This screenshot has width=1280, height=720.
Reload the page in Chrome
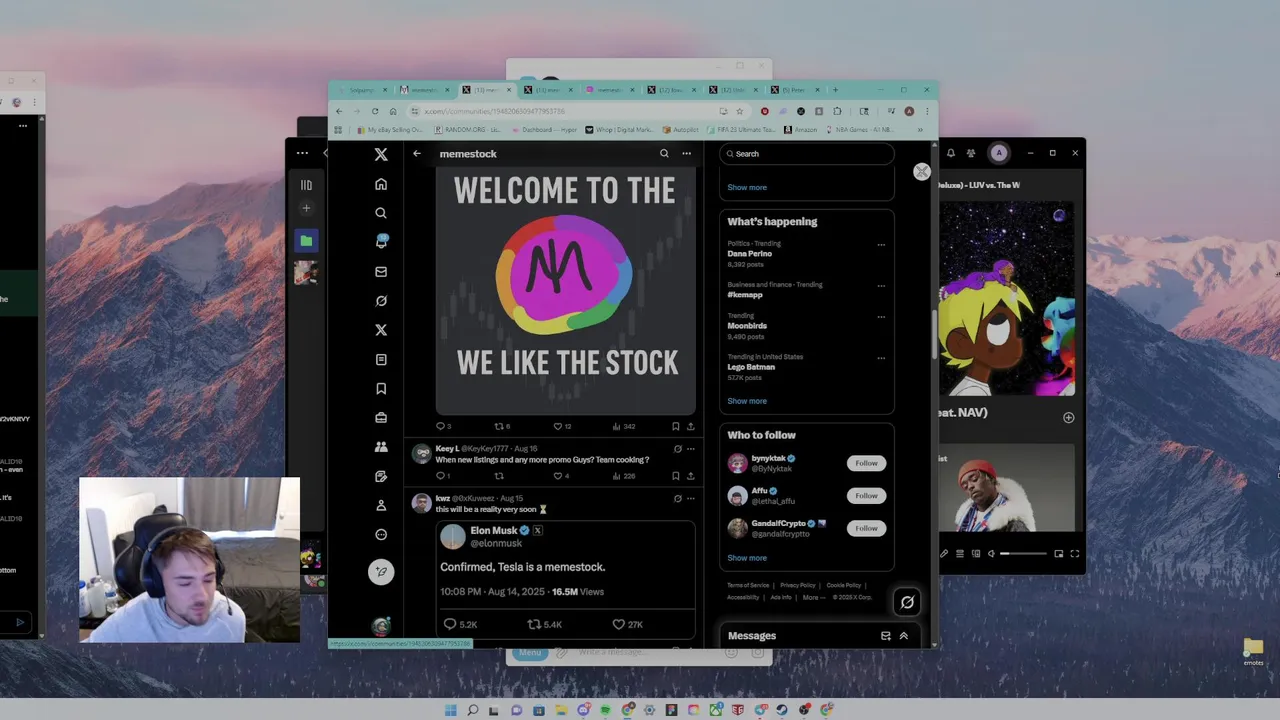click(x=375, y=111)
